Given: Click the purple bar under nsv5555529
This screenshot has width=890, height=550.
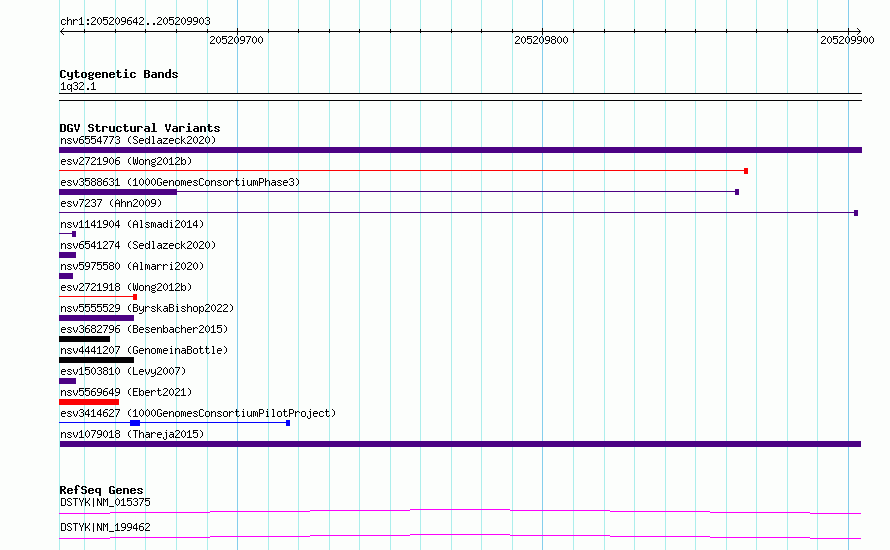Looking at the screenshot, I should 96,318.
